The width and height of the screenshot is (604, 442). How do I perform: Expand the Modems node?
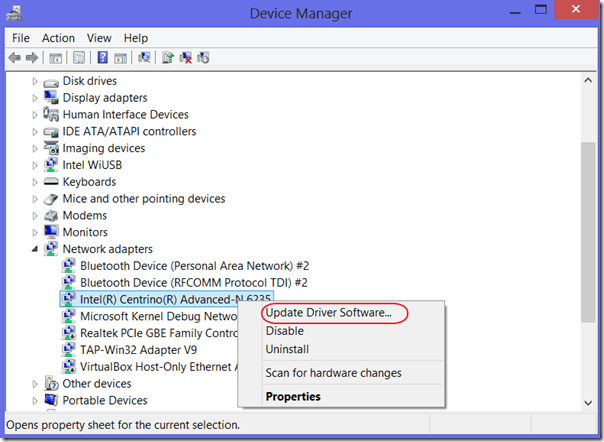coord(35,215)
